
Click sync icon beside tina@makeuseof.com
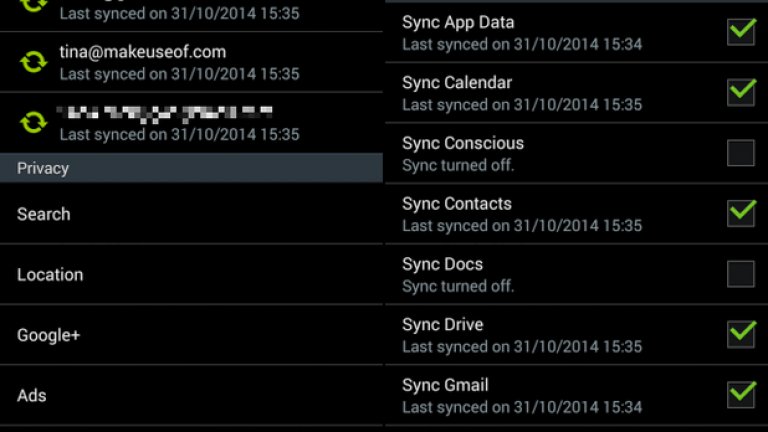tap(34, 62)
